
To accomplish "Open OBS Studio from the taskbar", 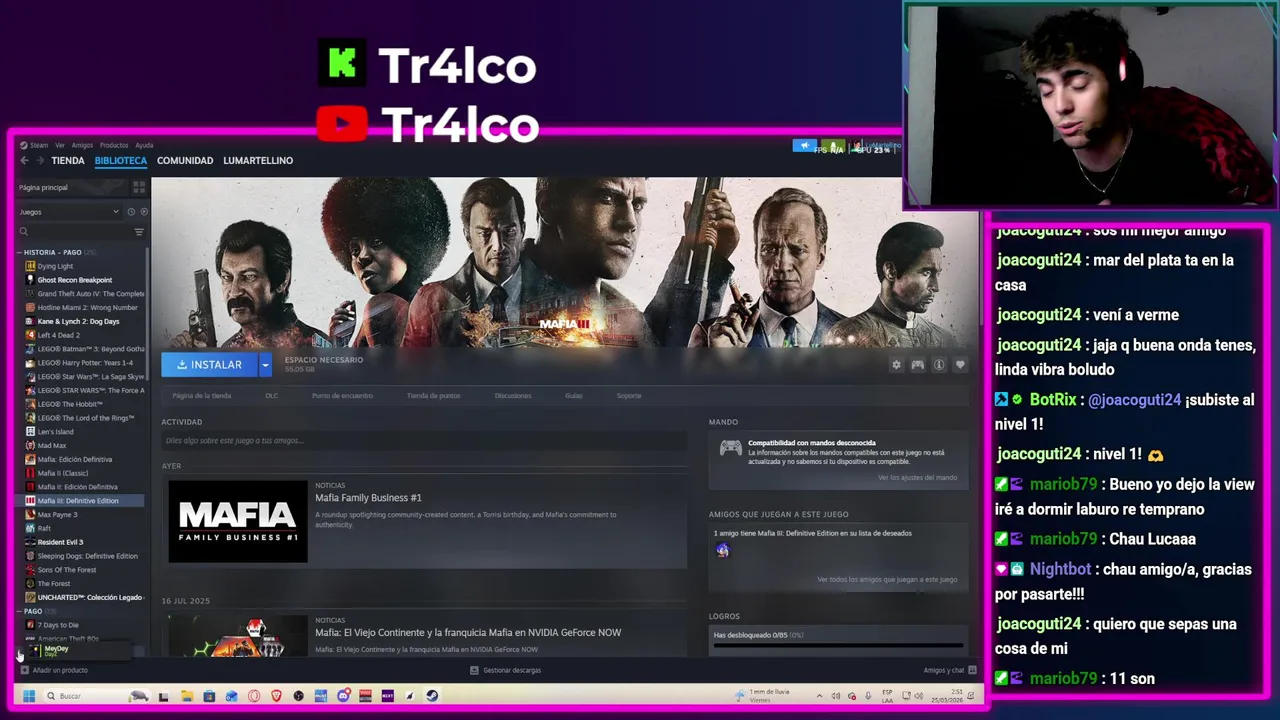I will point(298,696).
